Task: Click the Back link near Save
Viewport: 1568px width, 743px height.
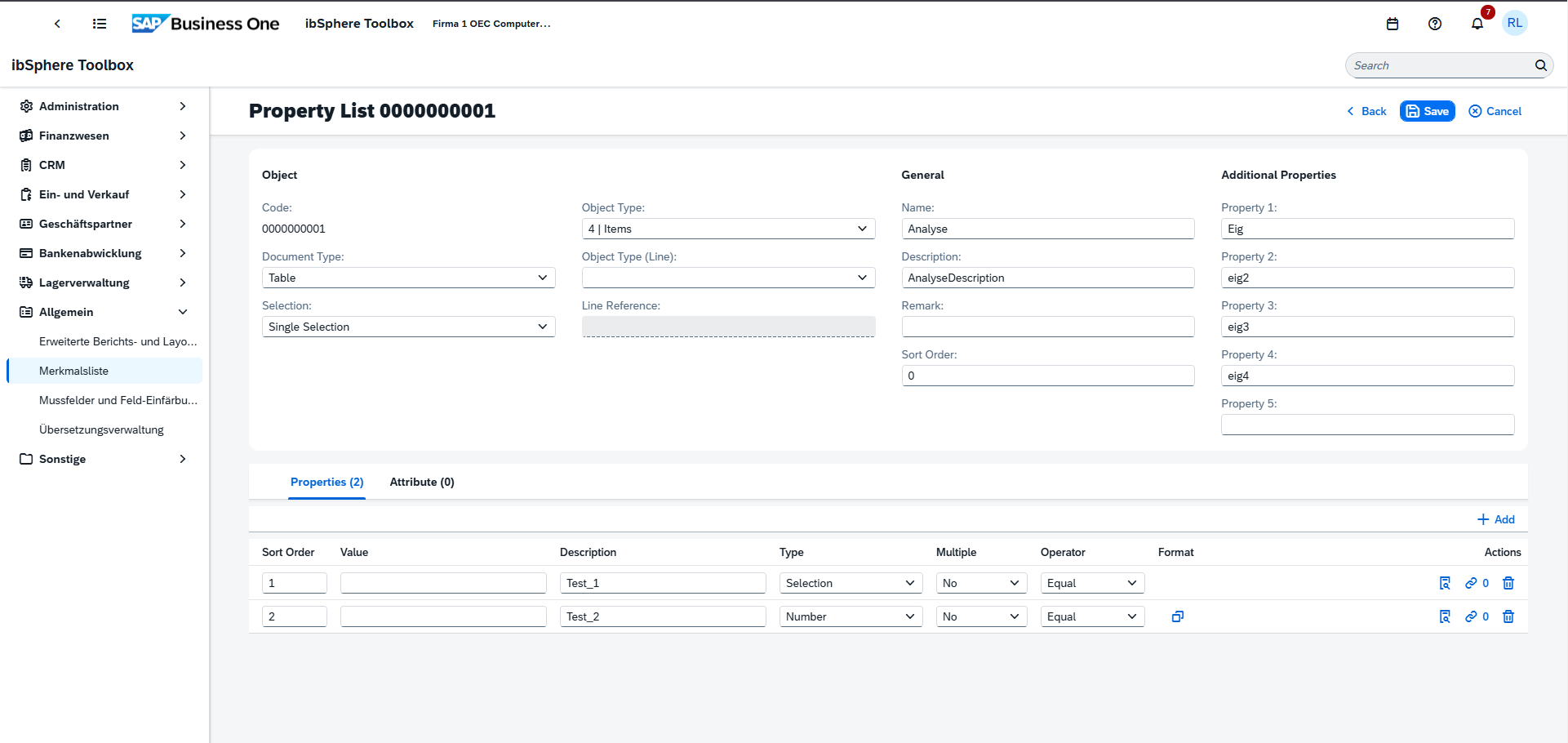Action: pyautogui.click(x=1366, y=111)
